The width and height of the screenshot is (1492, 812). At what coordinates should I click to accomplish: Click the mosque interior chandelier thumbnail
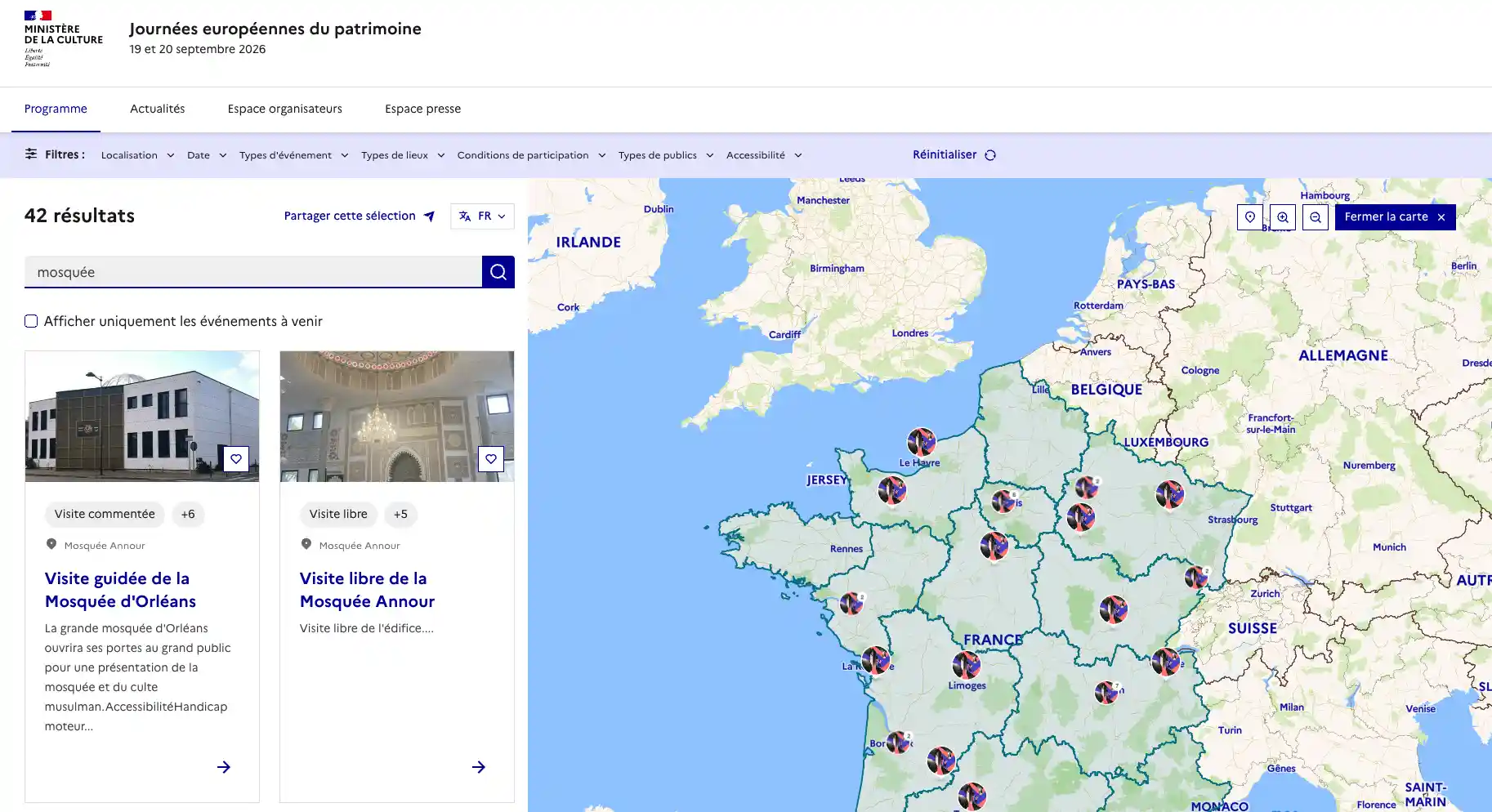397,416
